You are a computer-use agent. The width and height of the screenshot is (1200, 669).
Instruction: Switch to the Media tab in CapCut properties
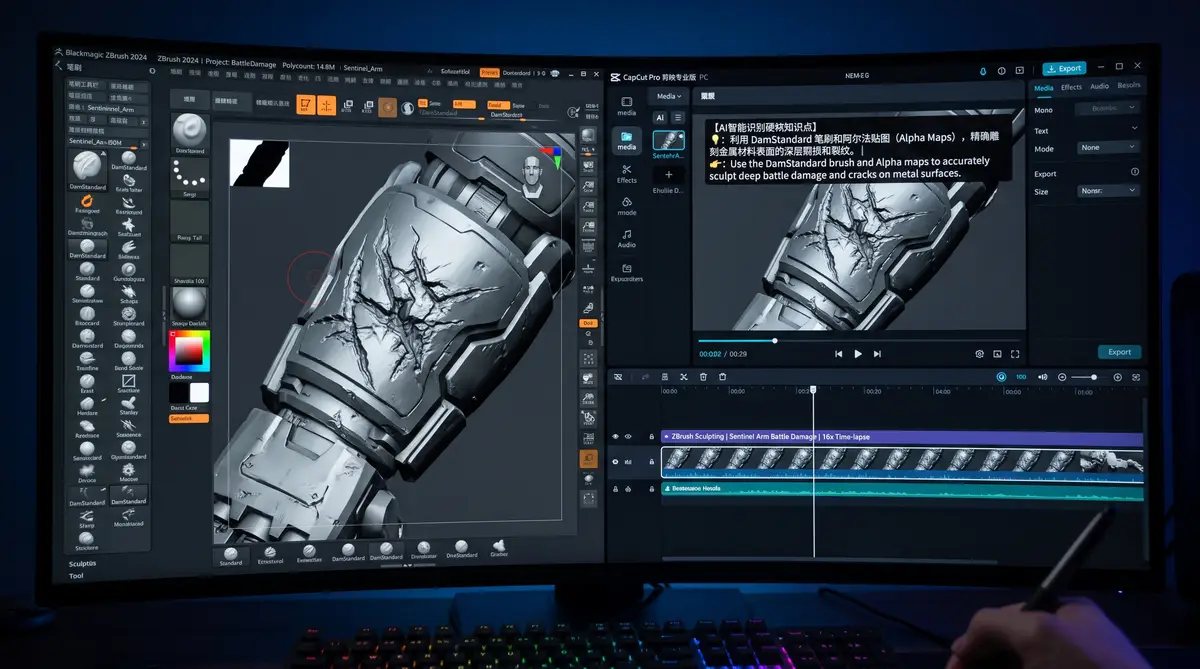(x=1043, y=87)
